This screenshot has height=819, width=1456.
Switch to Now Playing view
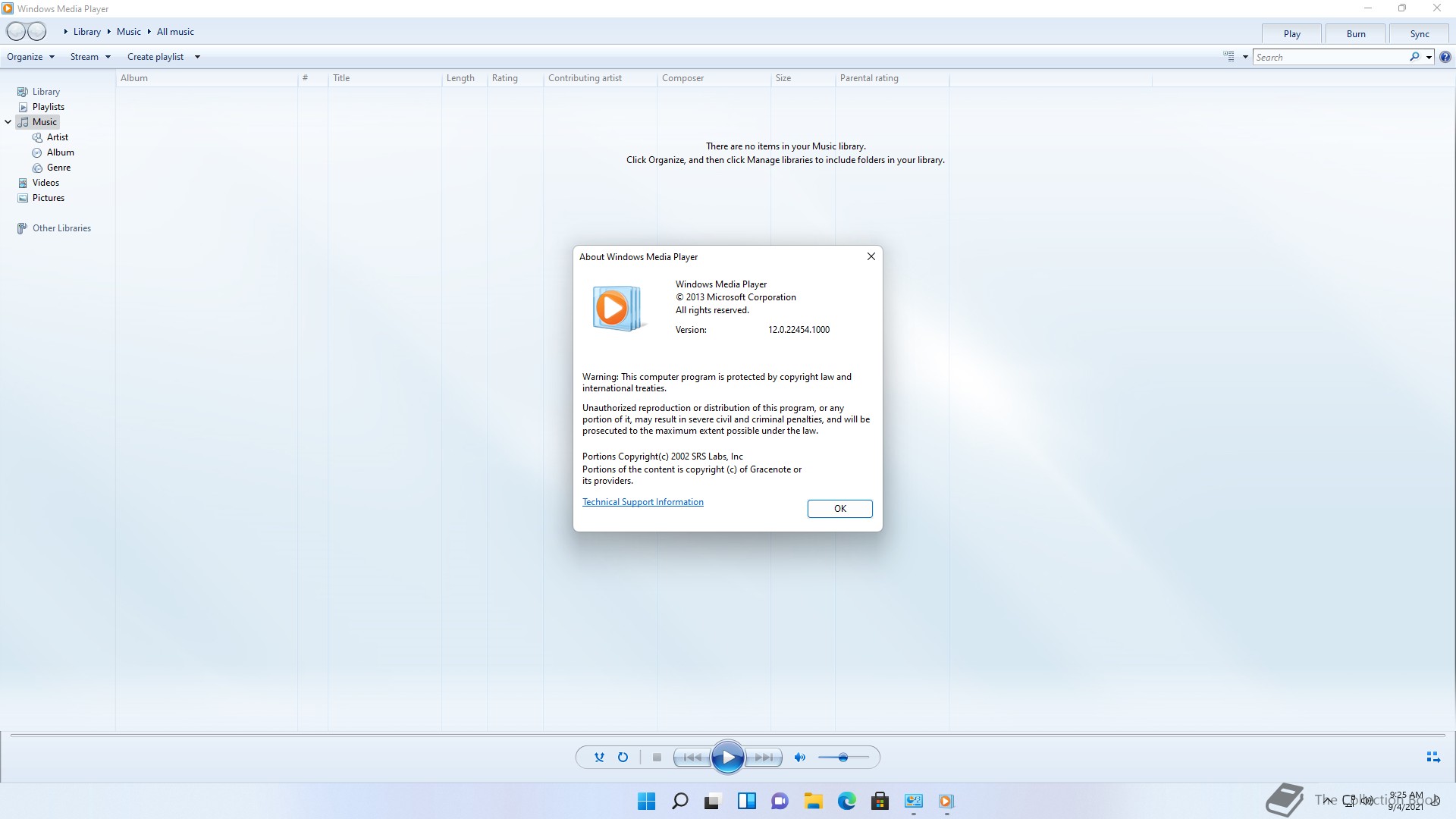[1432, 757]
